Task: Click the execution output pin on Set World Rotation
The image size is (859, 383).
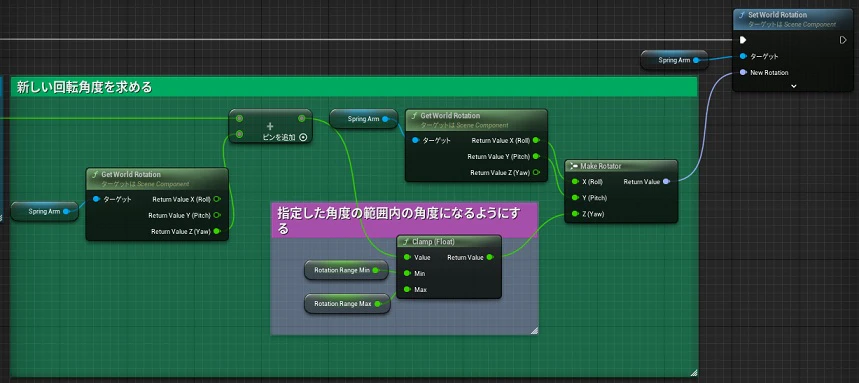Action: pyautogui.click(x=843, y=40)
